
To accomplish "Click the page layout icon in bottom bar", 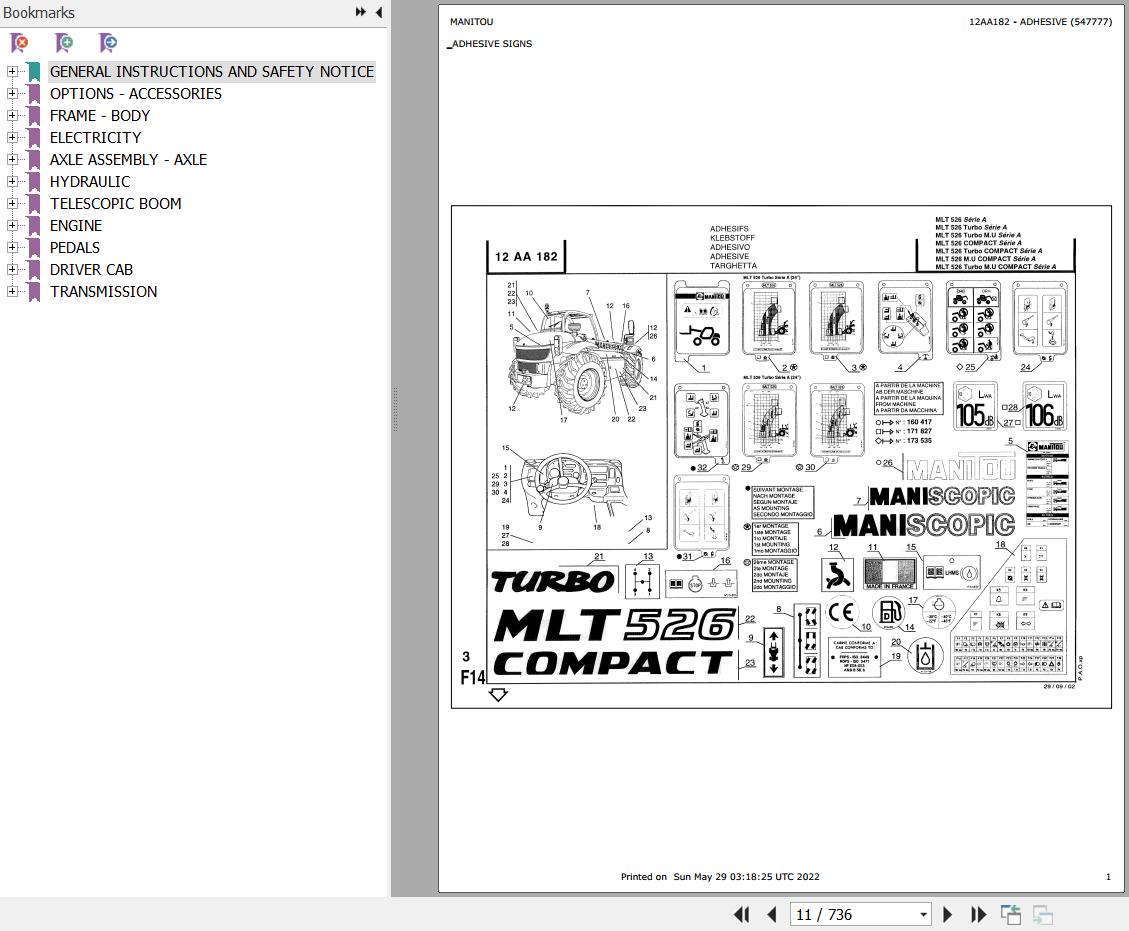I will click(x=1011, y=914).
